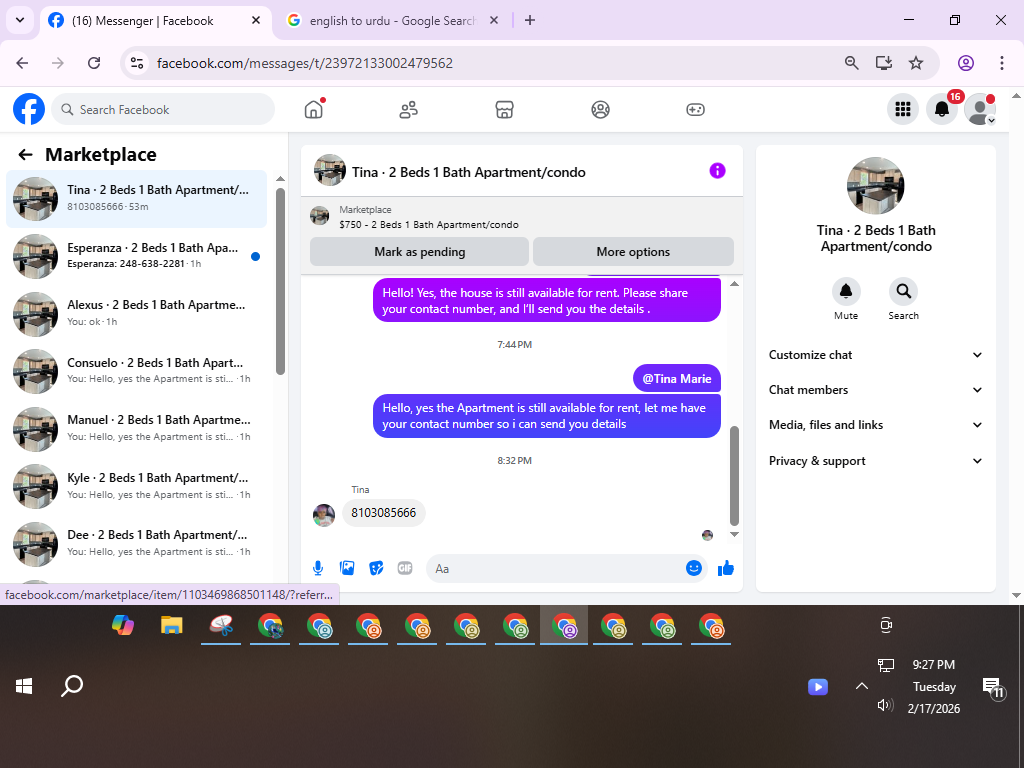The image size is (1024, 768).
Task: Reload the page
Action: [x=94, y=63]
